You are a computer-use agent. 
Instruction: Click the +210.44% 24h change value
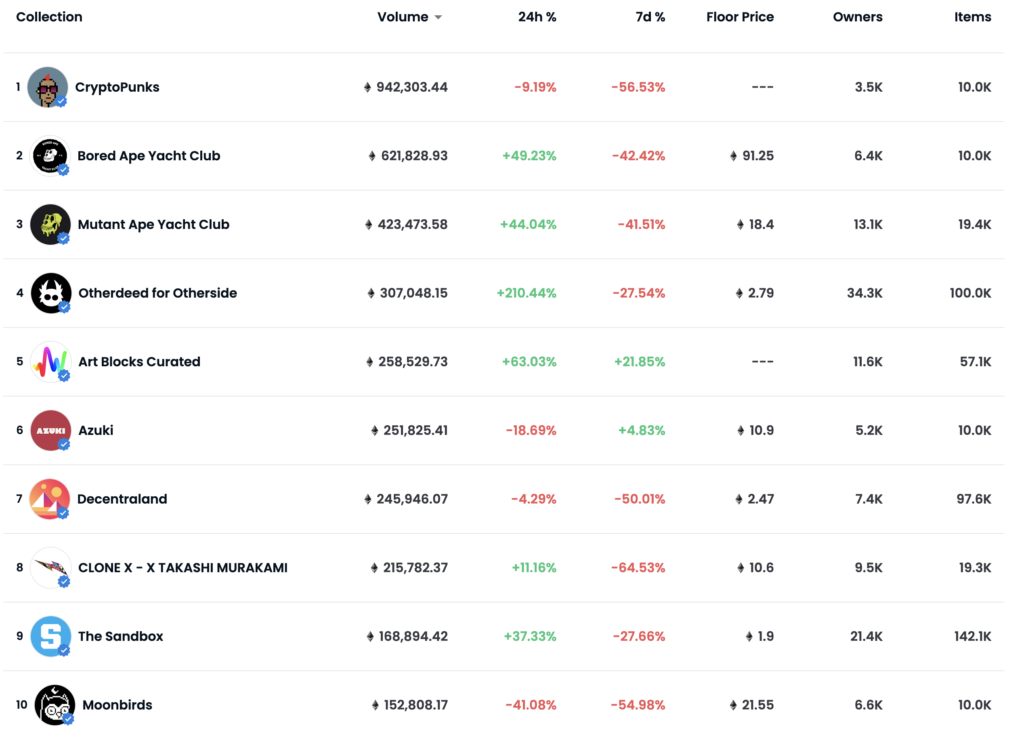tap(526, 293)
